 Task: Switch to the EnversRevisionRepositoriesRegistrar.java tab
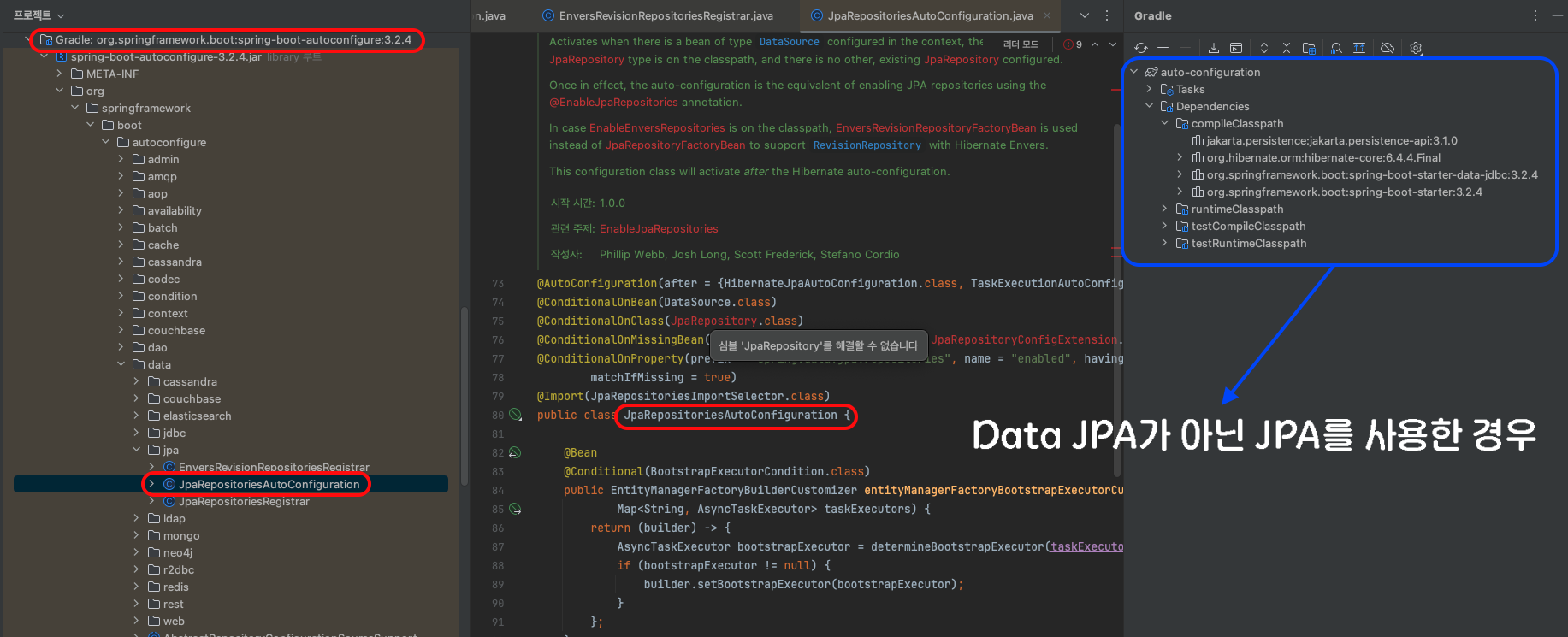coord(658,15)
